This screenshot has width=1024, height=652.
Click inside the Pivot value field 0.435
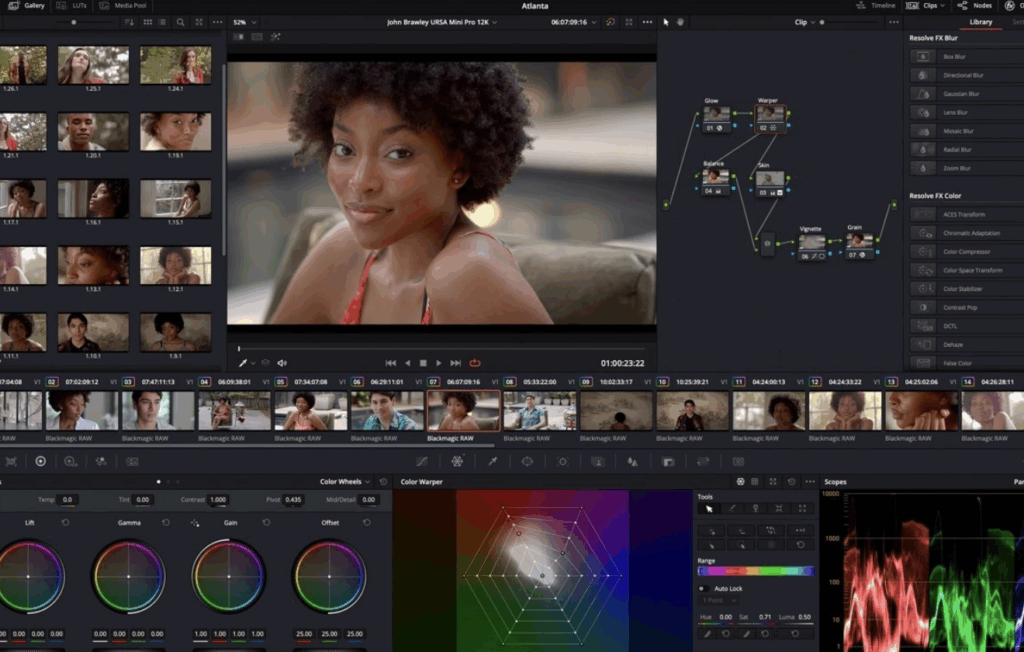[x=293, y=500]
